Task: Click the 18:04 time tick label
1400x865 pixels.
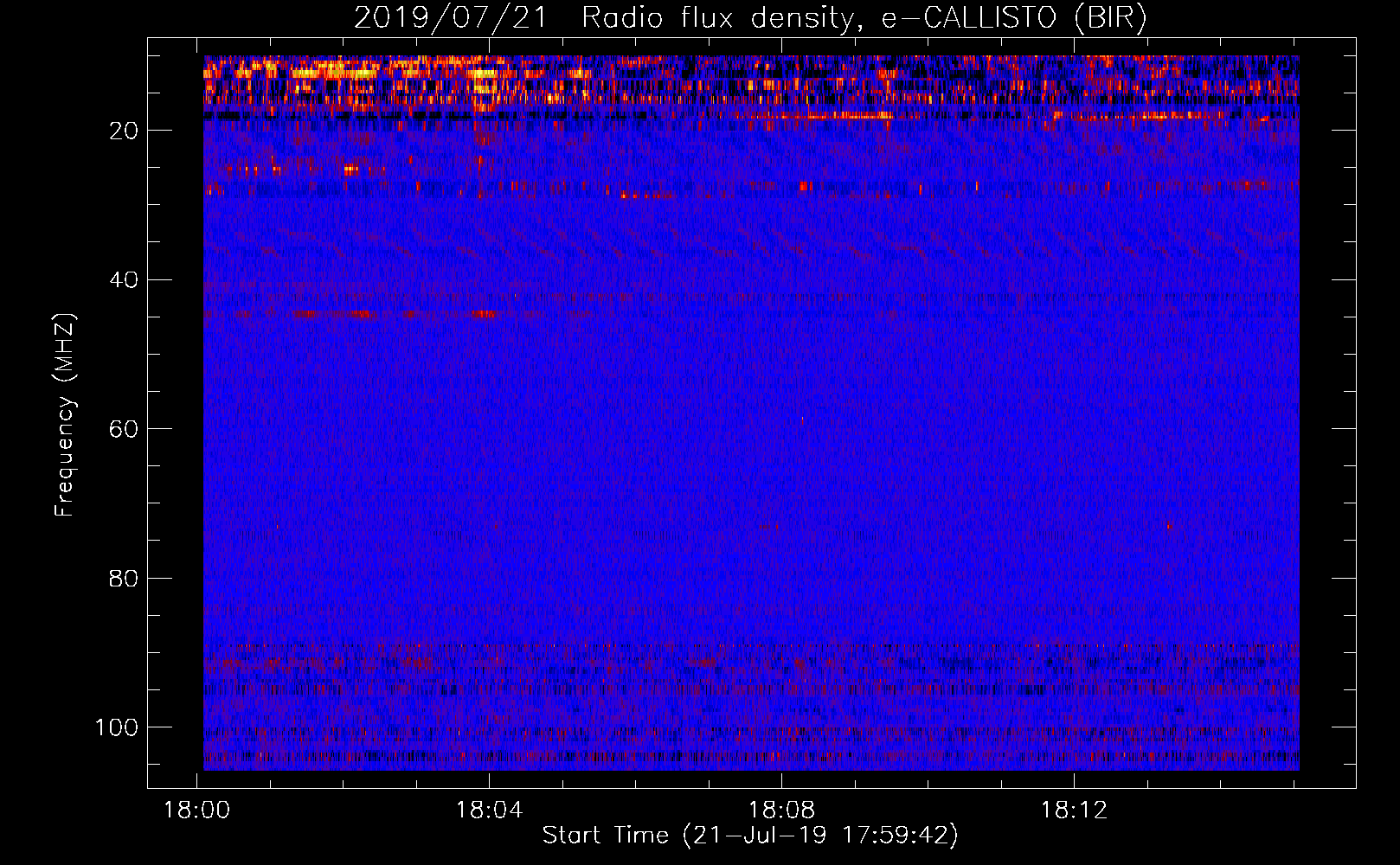Action: tap(490, 811)
